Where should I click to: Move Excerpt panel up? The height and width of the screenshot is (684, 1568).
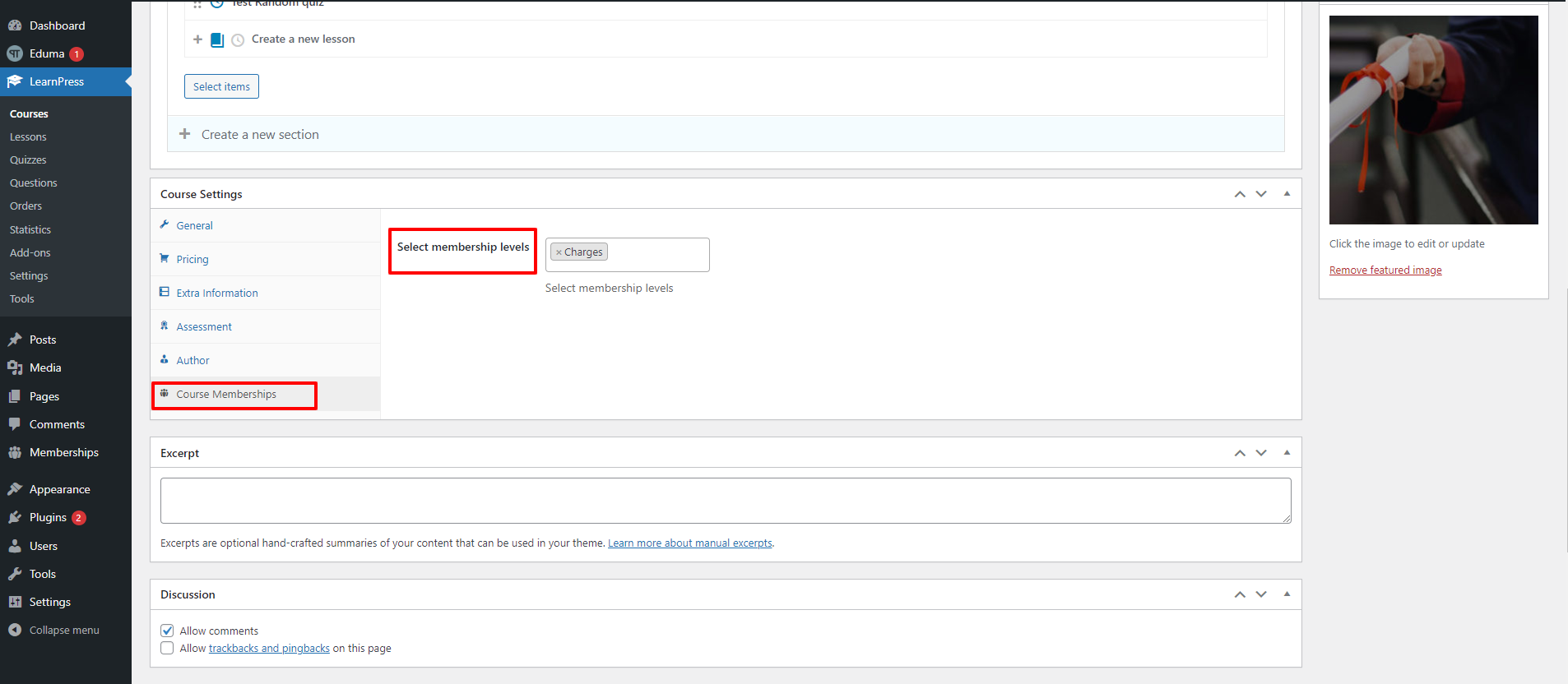(x=1240, y=453)
